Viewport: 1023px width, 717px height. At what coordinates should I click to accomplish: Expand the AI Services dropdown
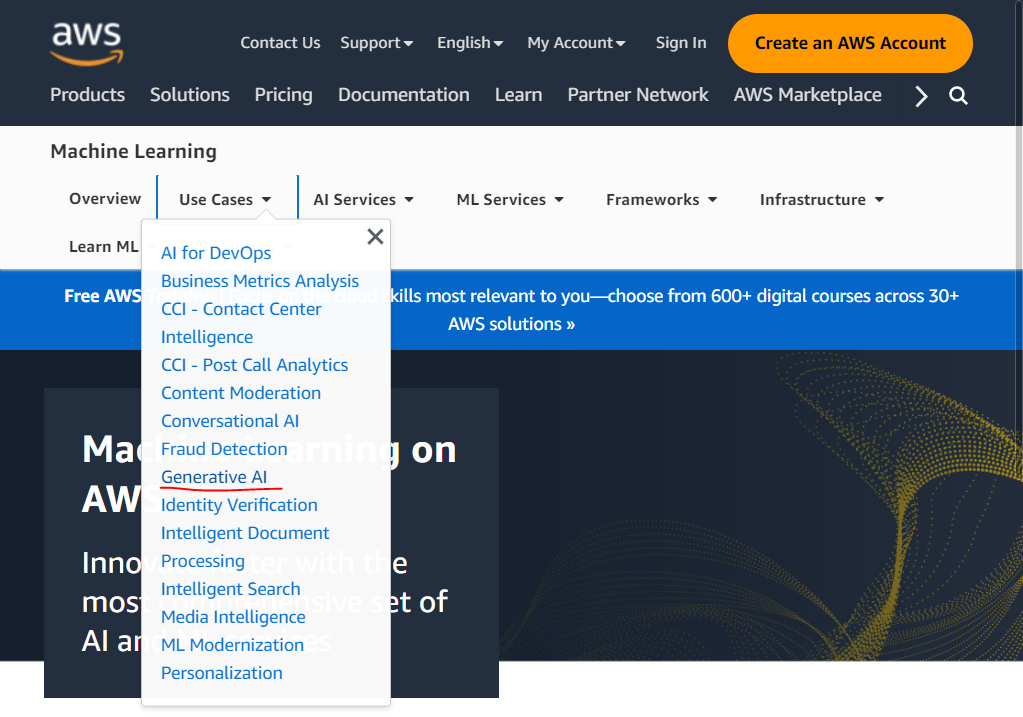(x=363, y=200)
